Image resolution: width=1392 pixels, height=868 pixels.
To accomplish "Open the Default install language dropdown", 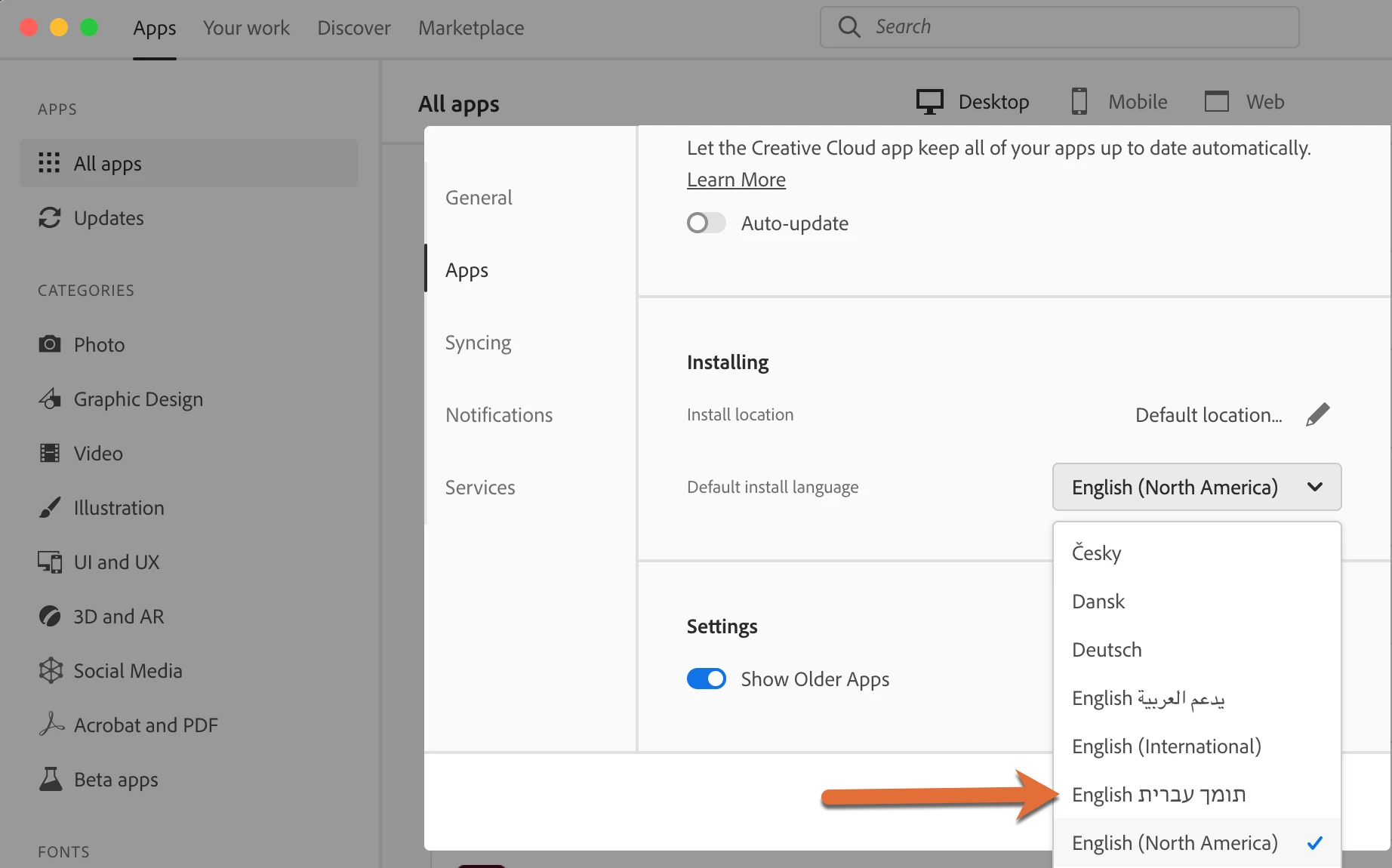I will (1196, 487).
